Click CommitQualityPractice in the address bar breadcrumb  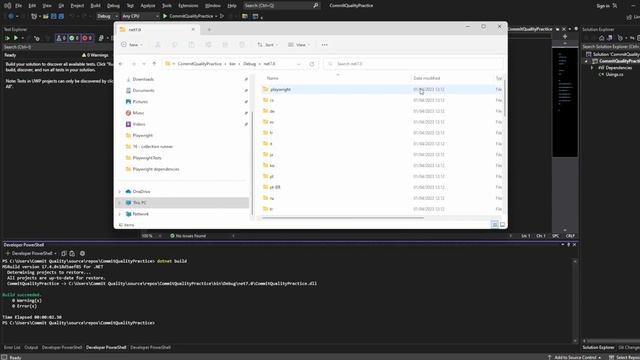tap(200, 64)
